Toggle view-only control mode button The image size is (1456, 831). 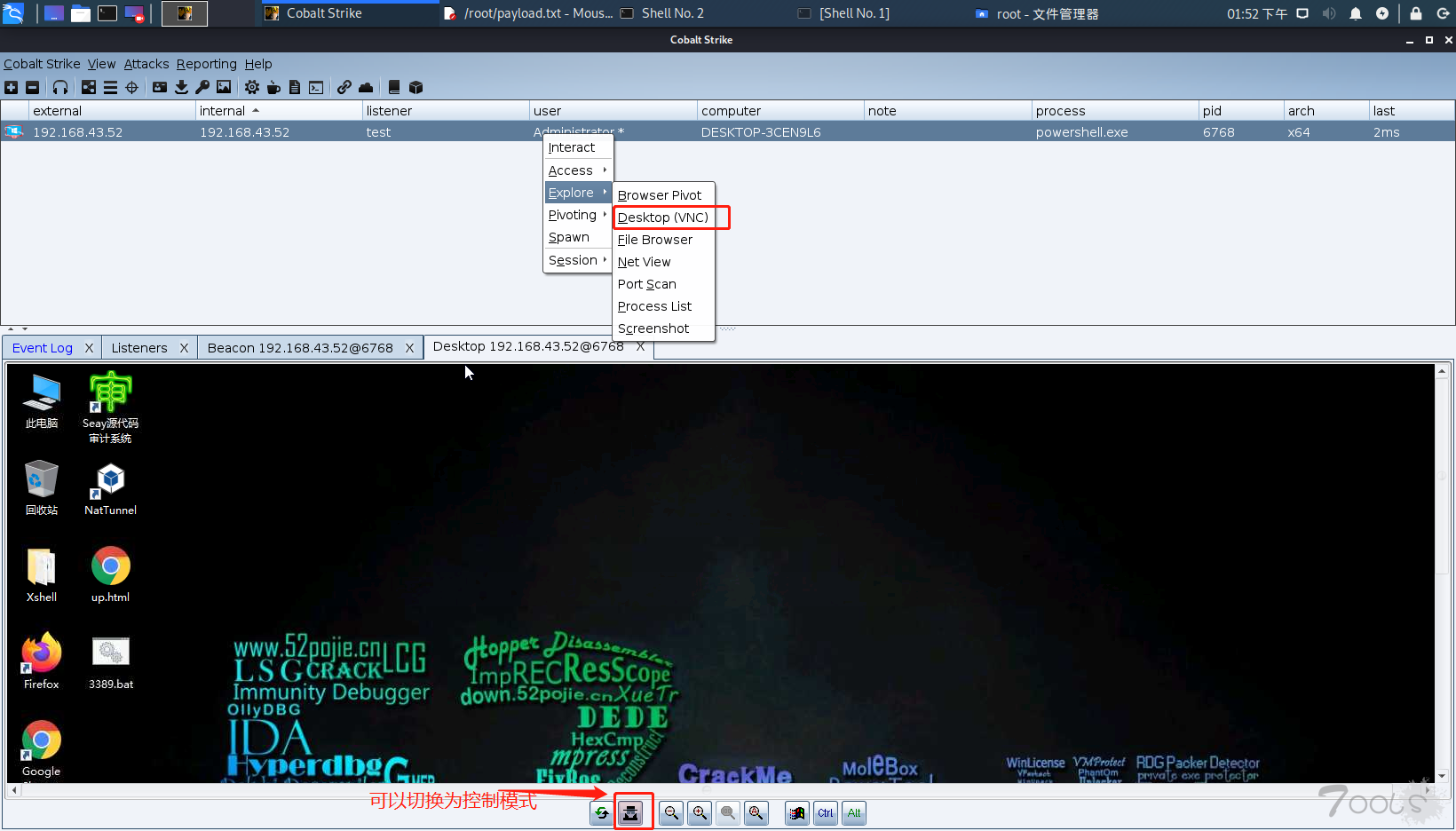[x=630, y=812]
